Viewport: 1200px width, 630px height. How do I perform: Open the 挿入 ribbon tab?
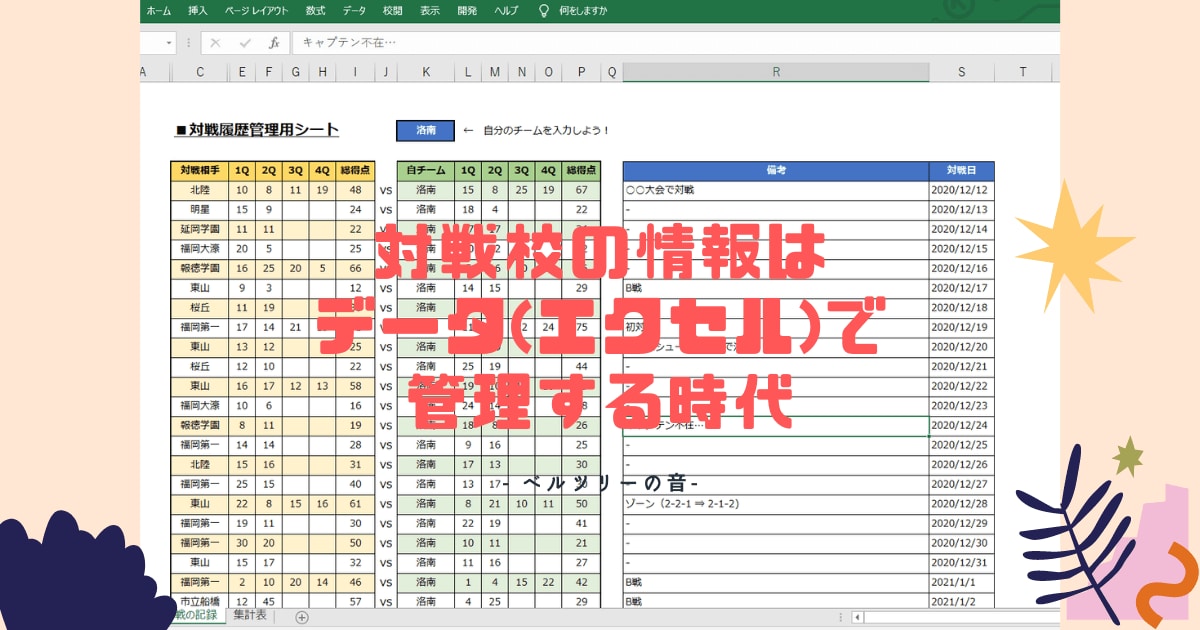198,11
